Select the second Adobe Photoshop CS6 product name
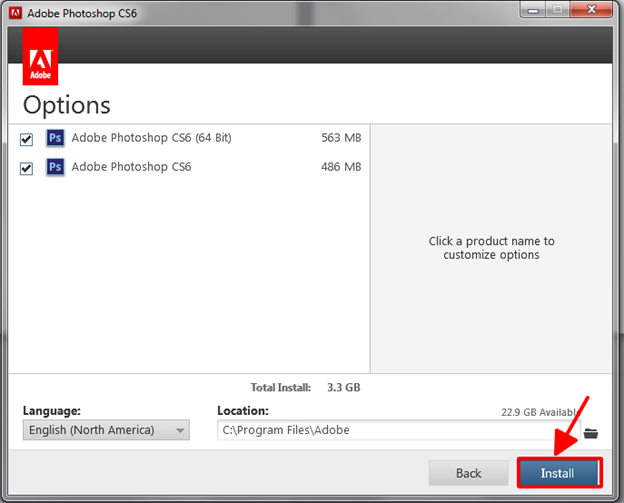624x503 pixels. 131,167
